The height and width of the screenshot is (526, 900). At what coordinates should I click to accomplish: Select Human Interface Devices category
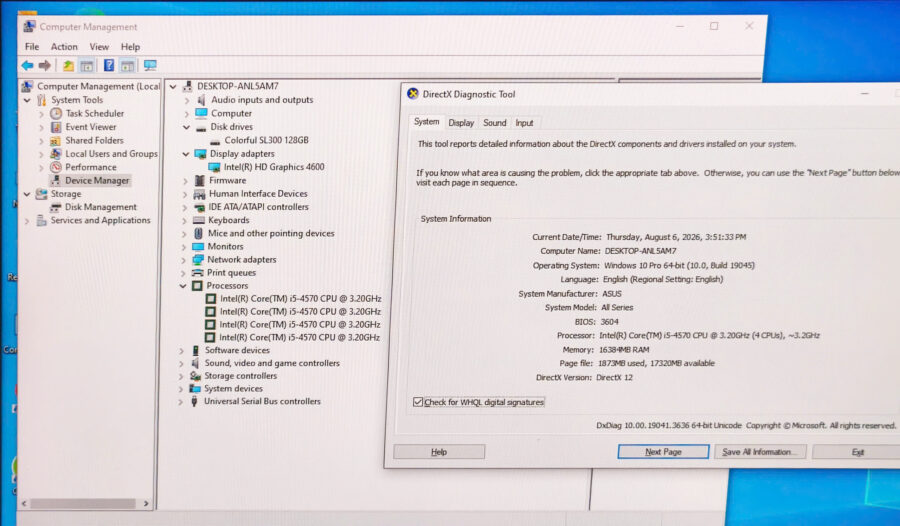258,194
